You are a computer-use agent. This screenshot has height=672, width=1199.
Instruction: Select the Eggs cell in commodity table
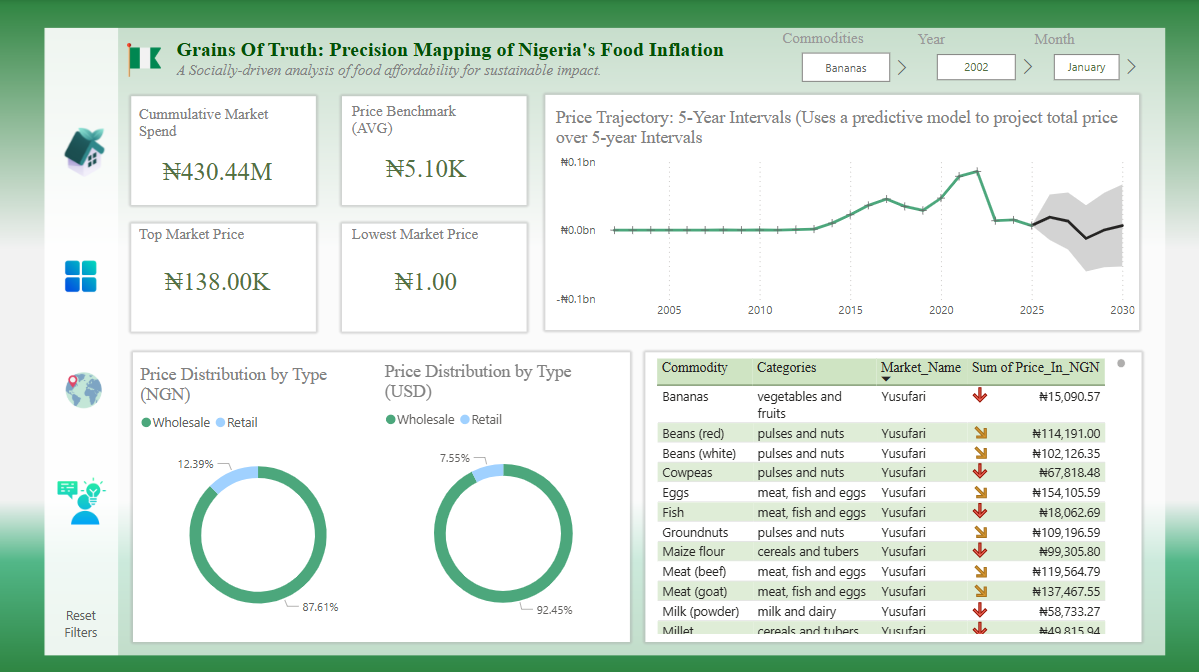point(675,493)
